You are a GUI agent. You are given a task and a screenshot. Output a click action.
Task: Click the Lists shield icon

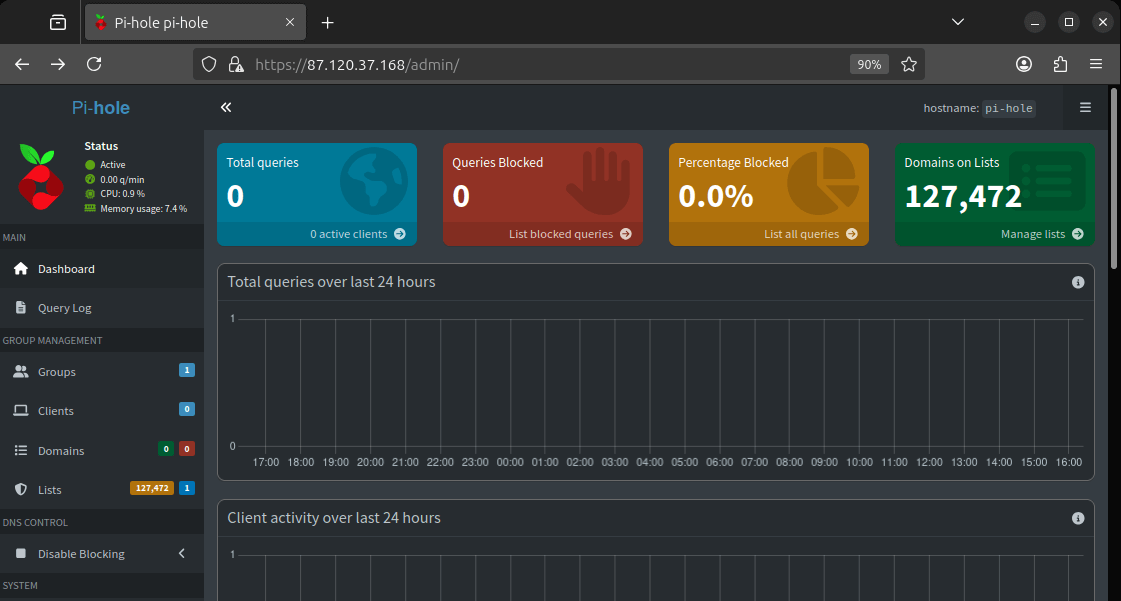coord(21,490)
